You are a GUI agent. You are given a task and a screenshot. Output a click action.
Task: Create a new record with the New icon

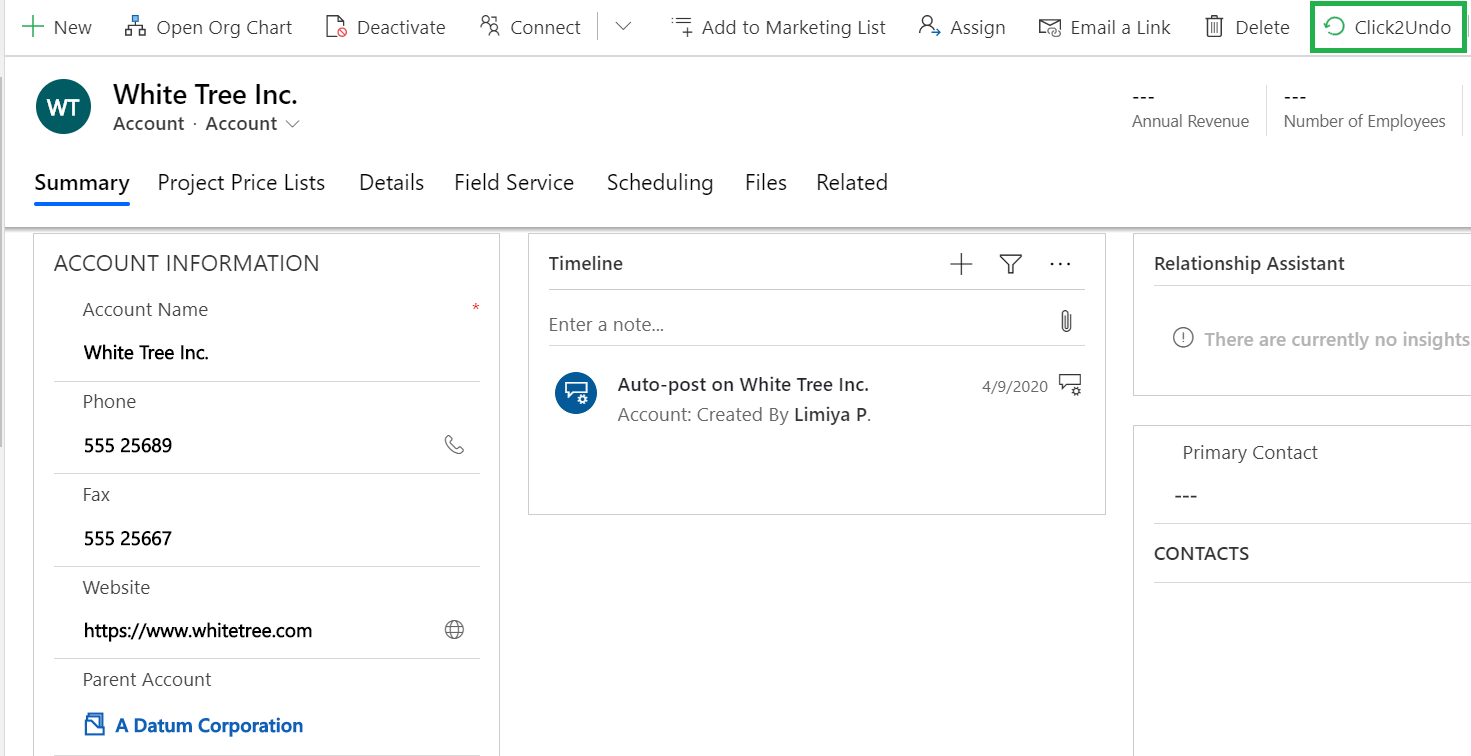[x=57, y=26]
